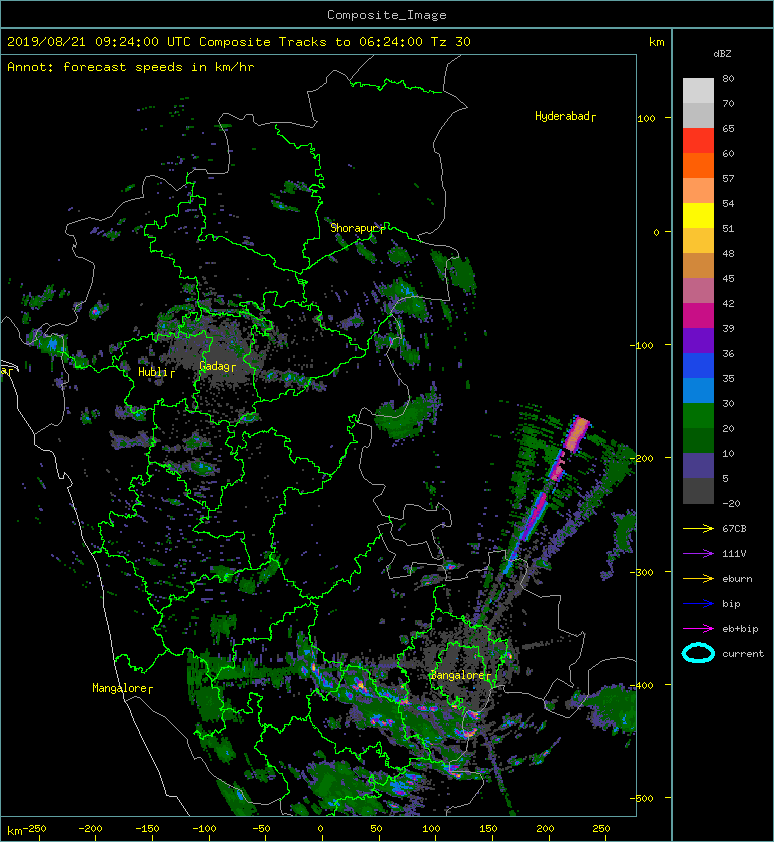Click the 57 value on dBZ scale
This screenshot has width=774, height=842.
728,178
